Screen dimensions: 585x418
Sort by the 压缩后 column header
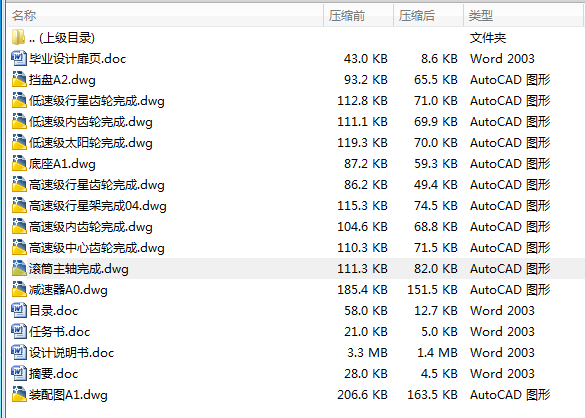[428, 15]
